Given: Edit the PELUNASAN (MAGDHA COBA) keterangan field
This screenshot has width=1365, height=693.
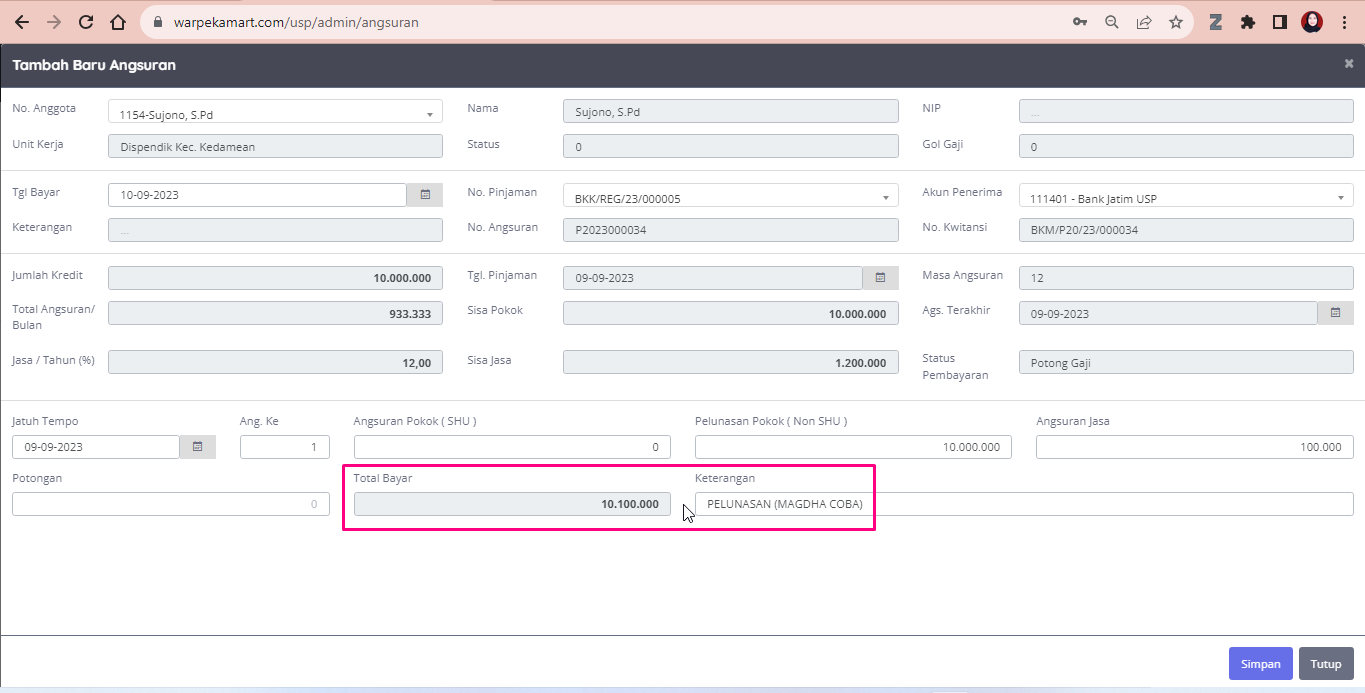Looking at the screenshot, I should 1024,504.
